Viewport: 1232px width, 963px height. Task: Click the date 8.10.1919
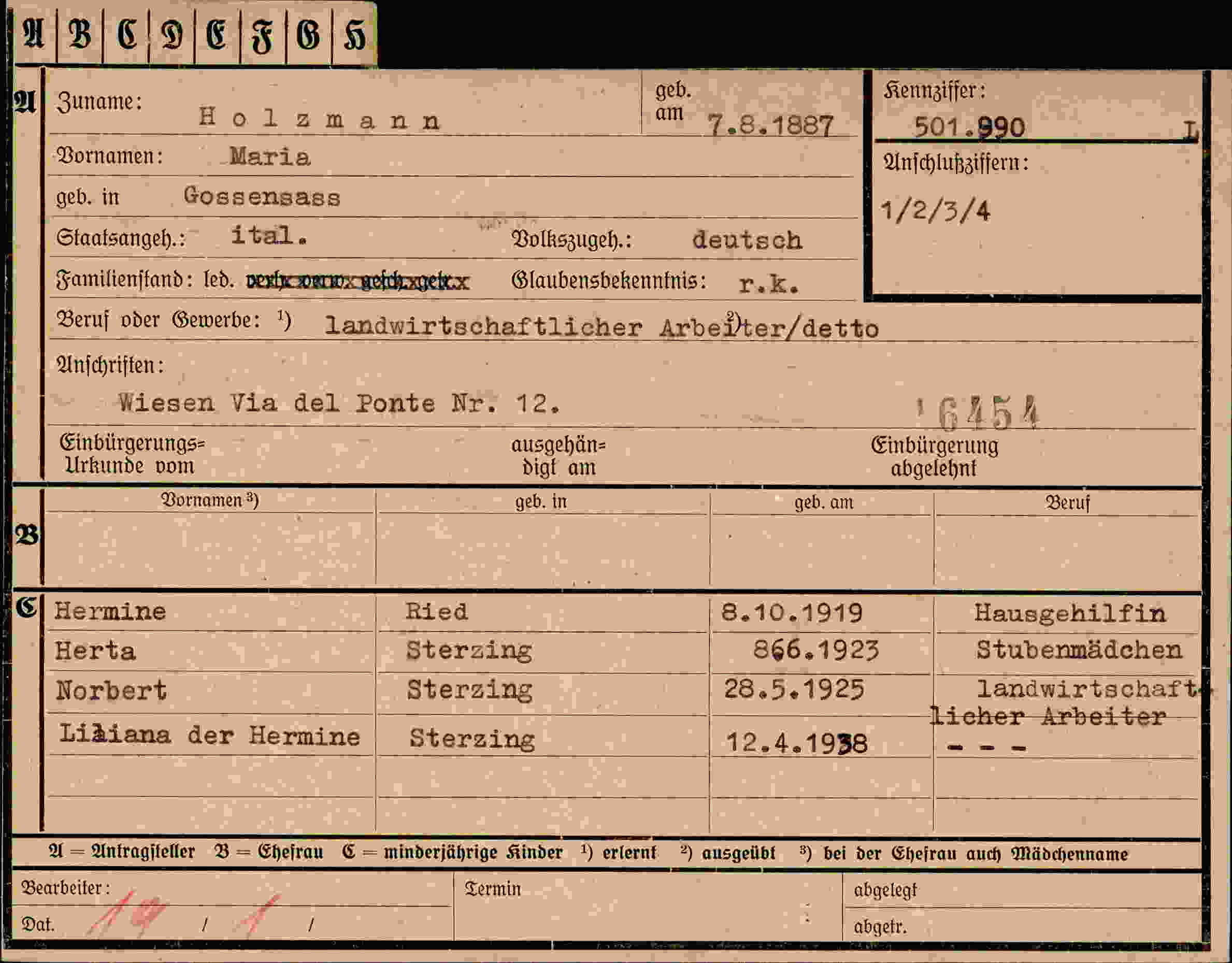click(792, 613)
